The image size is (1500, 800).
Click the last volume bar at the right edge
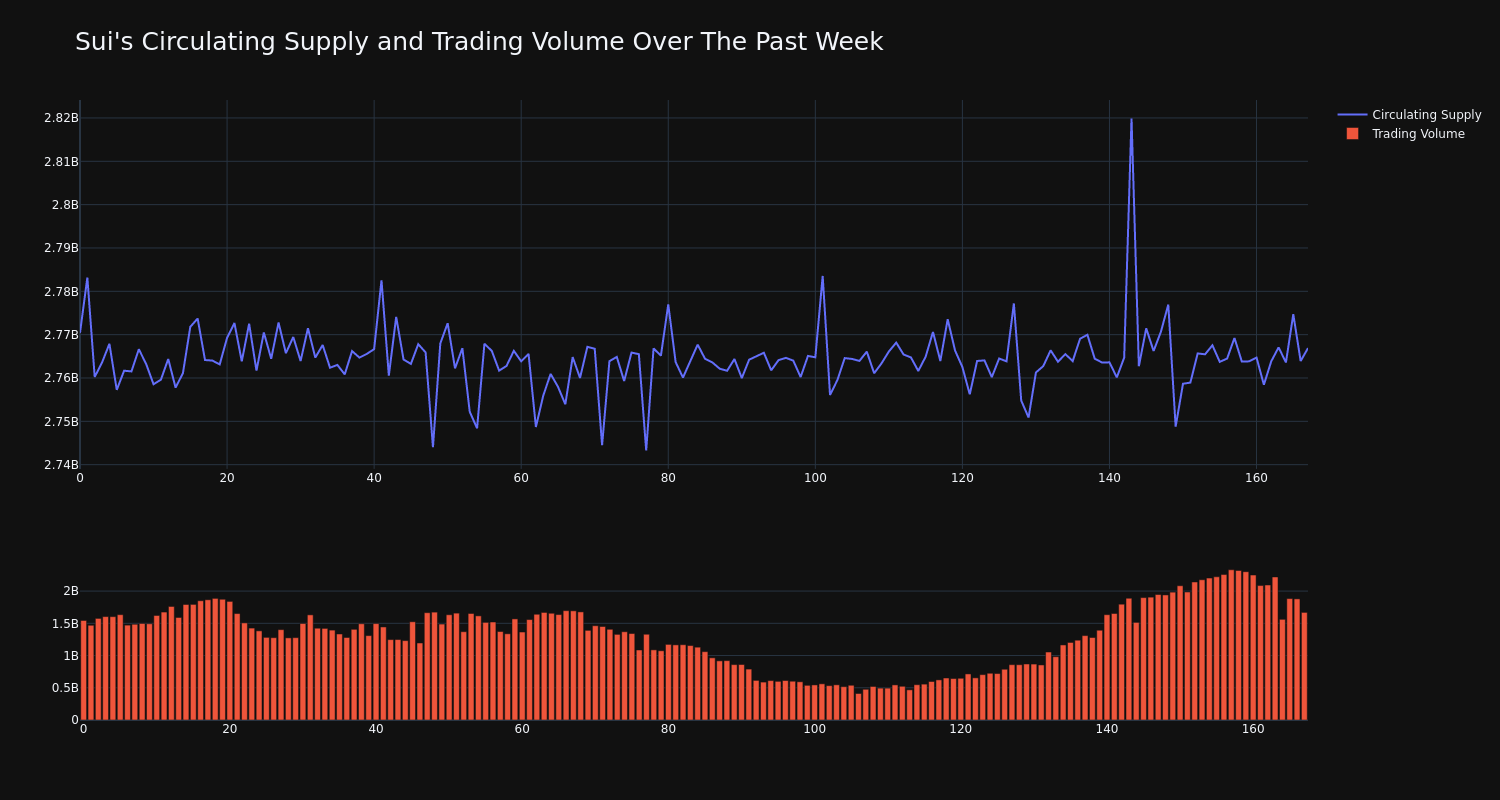click(1304, 666)
